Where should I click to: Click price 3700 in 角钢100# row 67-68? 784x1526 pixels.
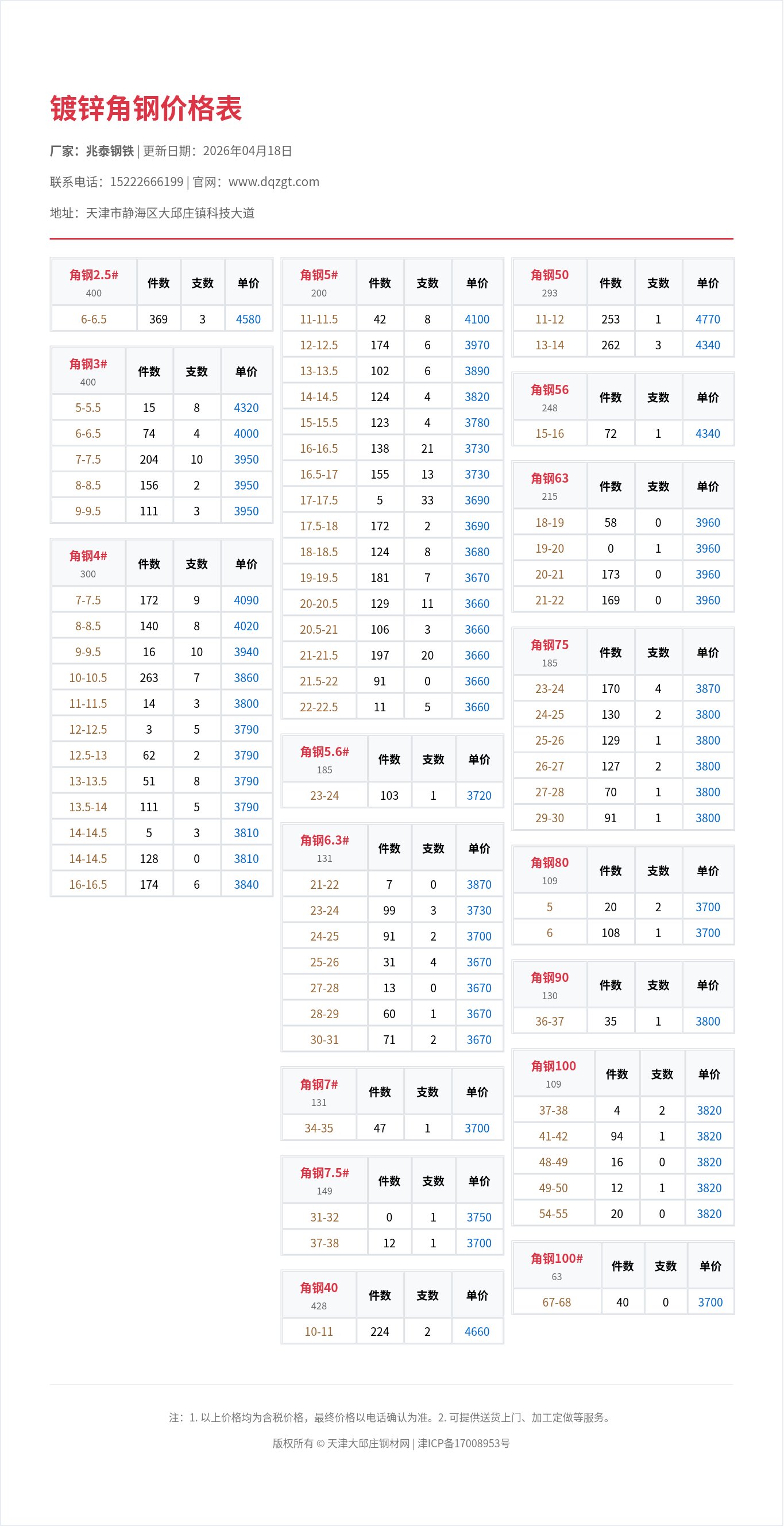tap(710, 1303)
